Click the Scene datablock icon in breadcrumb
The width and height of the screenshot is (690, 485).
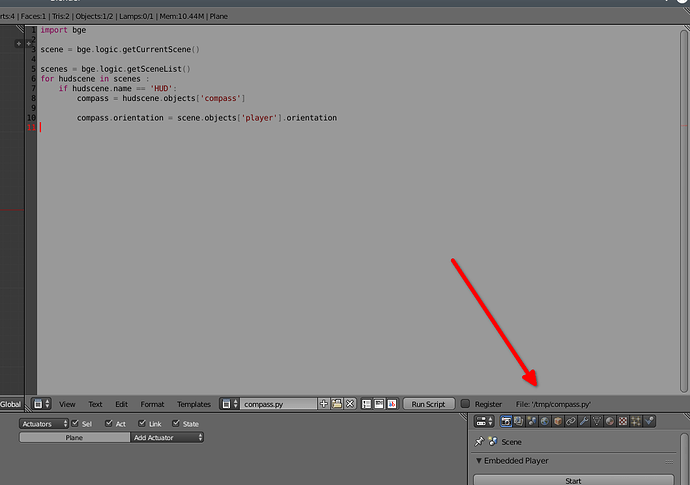(x=493, y=441)
